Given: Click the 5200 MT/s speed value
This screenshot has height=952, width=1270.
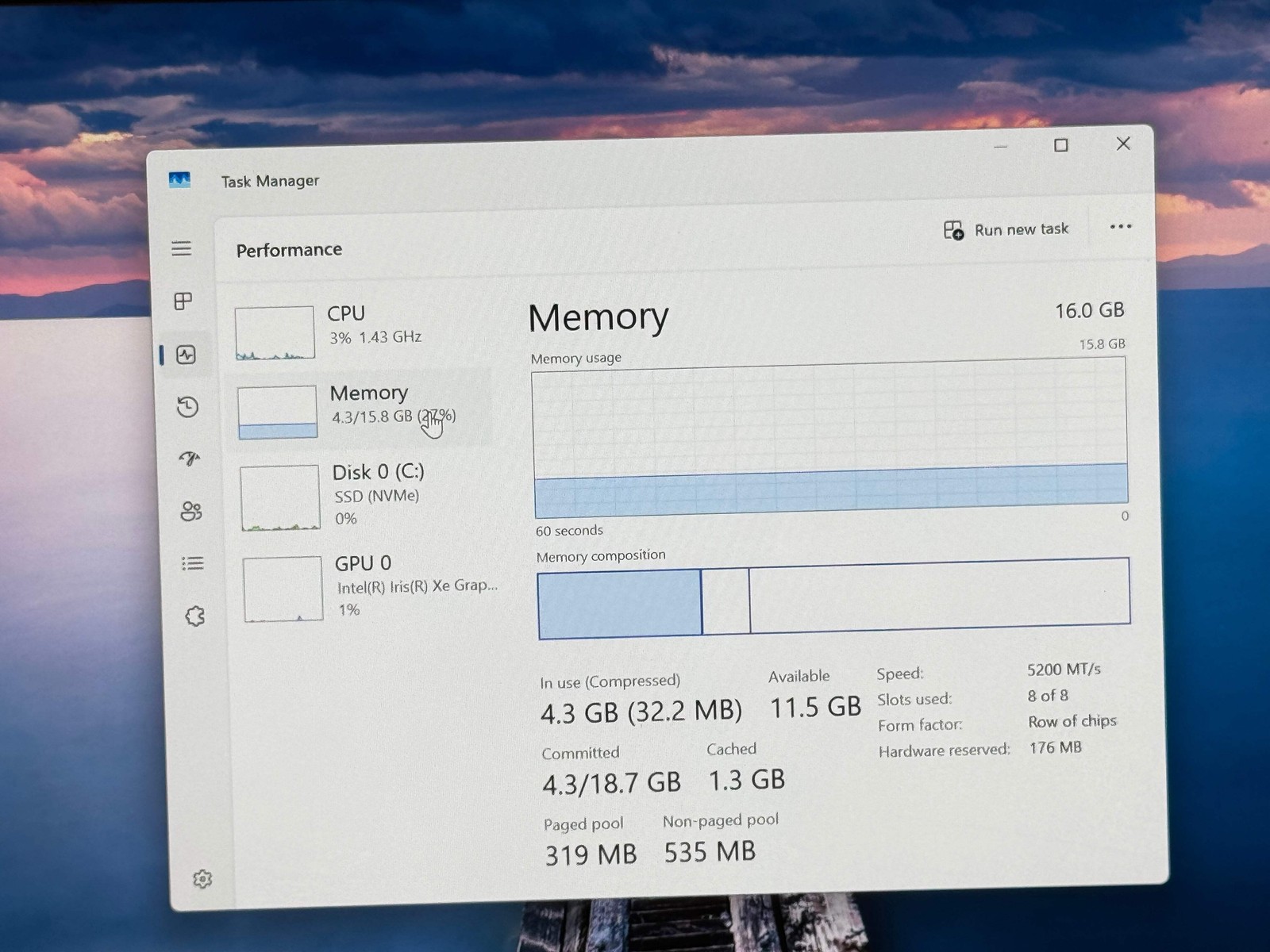Looking at the screenshot, I should coord(1064,670).
